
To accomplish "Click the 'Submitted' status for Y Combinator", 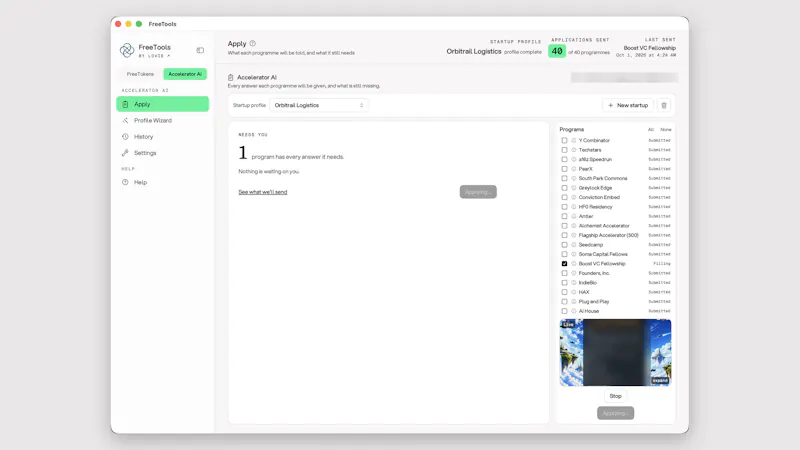I will [659, 140].
